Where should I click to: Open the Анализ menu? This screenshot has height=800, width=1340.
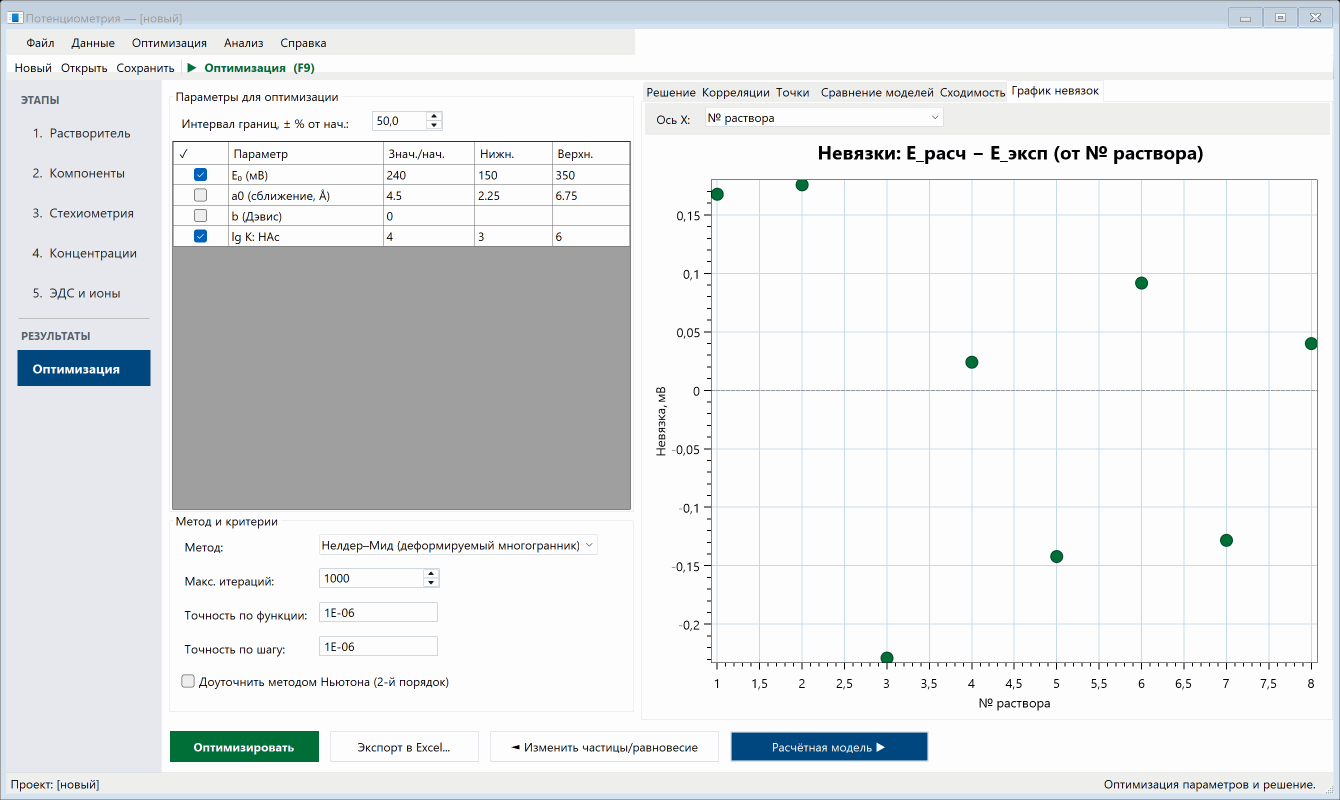(x=244, y=43)
